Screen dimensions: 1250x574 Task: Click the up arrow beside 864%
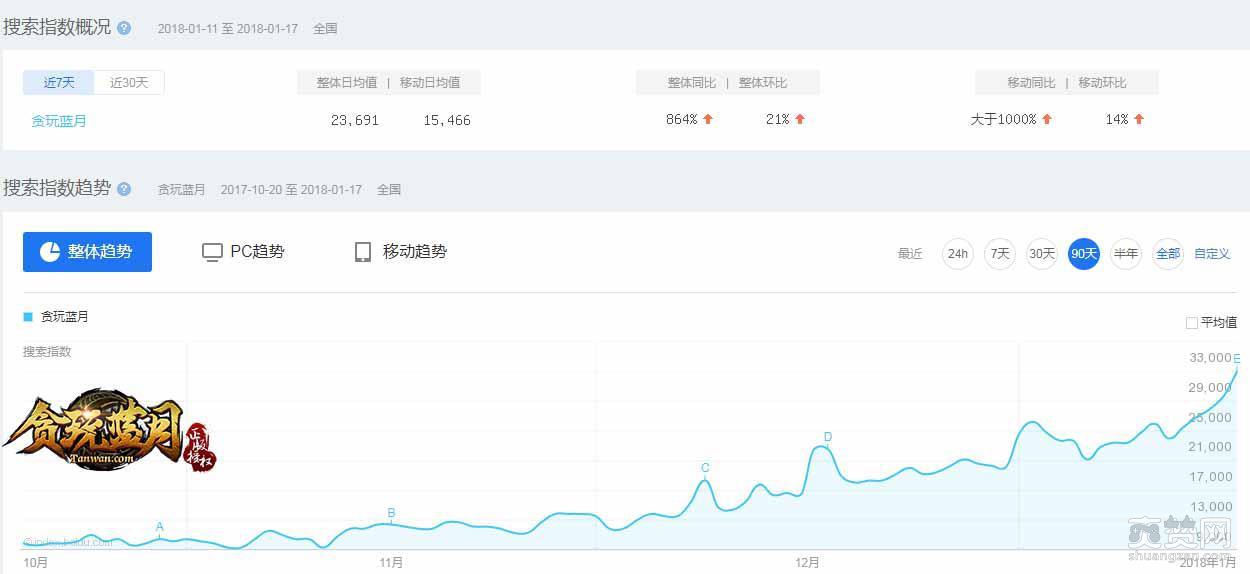(708, 119)
